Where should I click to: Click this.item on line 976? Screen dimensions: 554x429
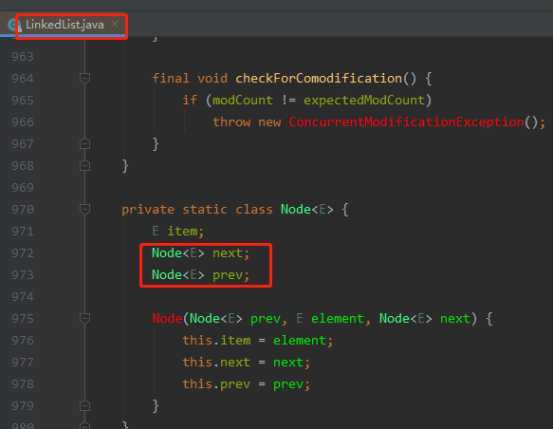217,340
